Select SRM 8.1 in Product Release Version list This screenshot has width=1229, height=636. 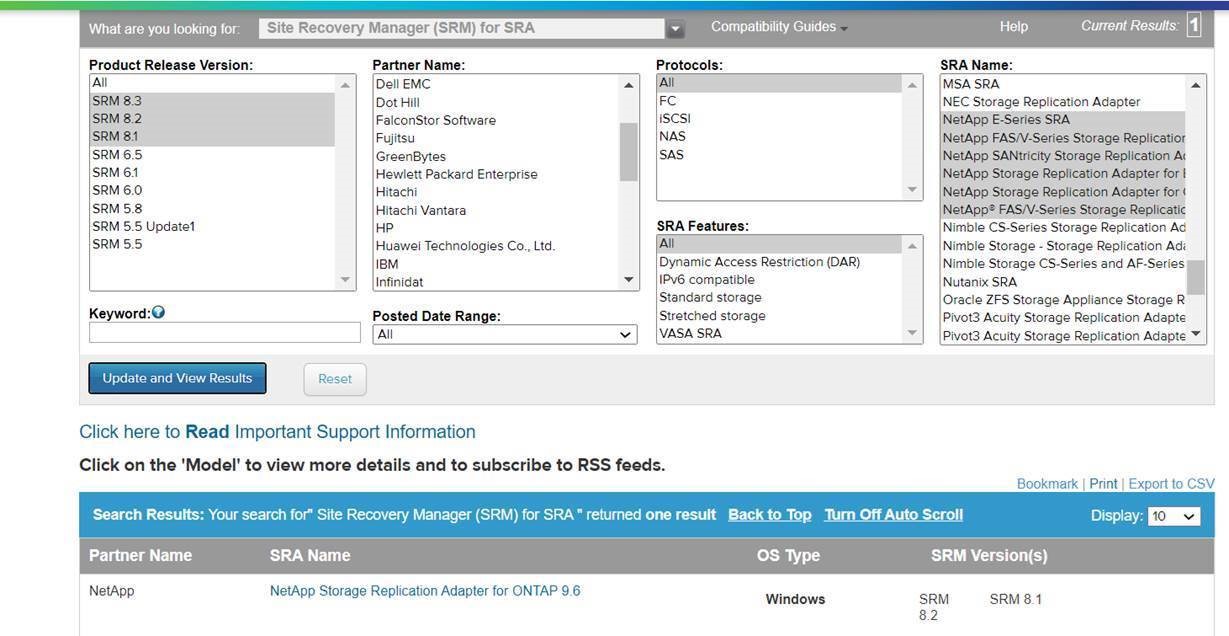(213, 137)
